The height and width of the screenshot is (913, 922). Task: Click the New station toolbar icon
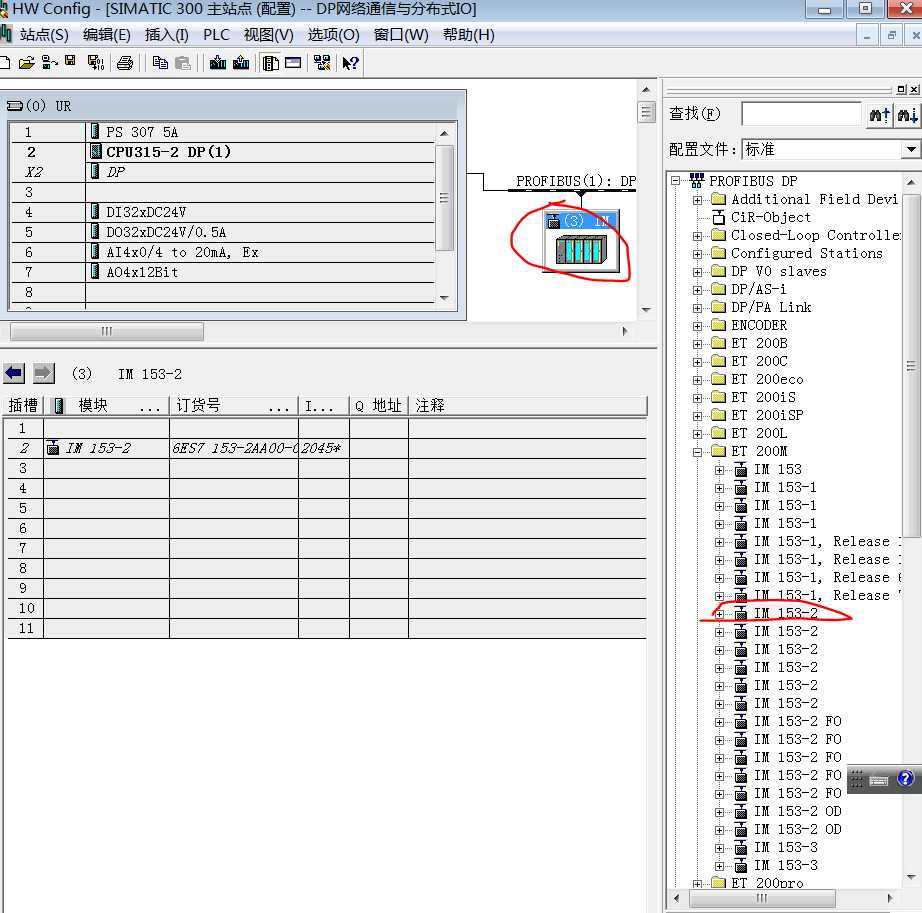(5, 63)
